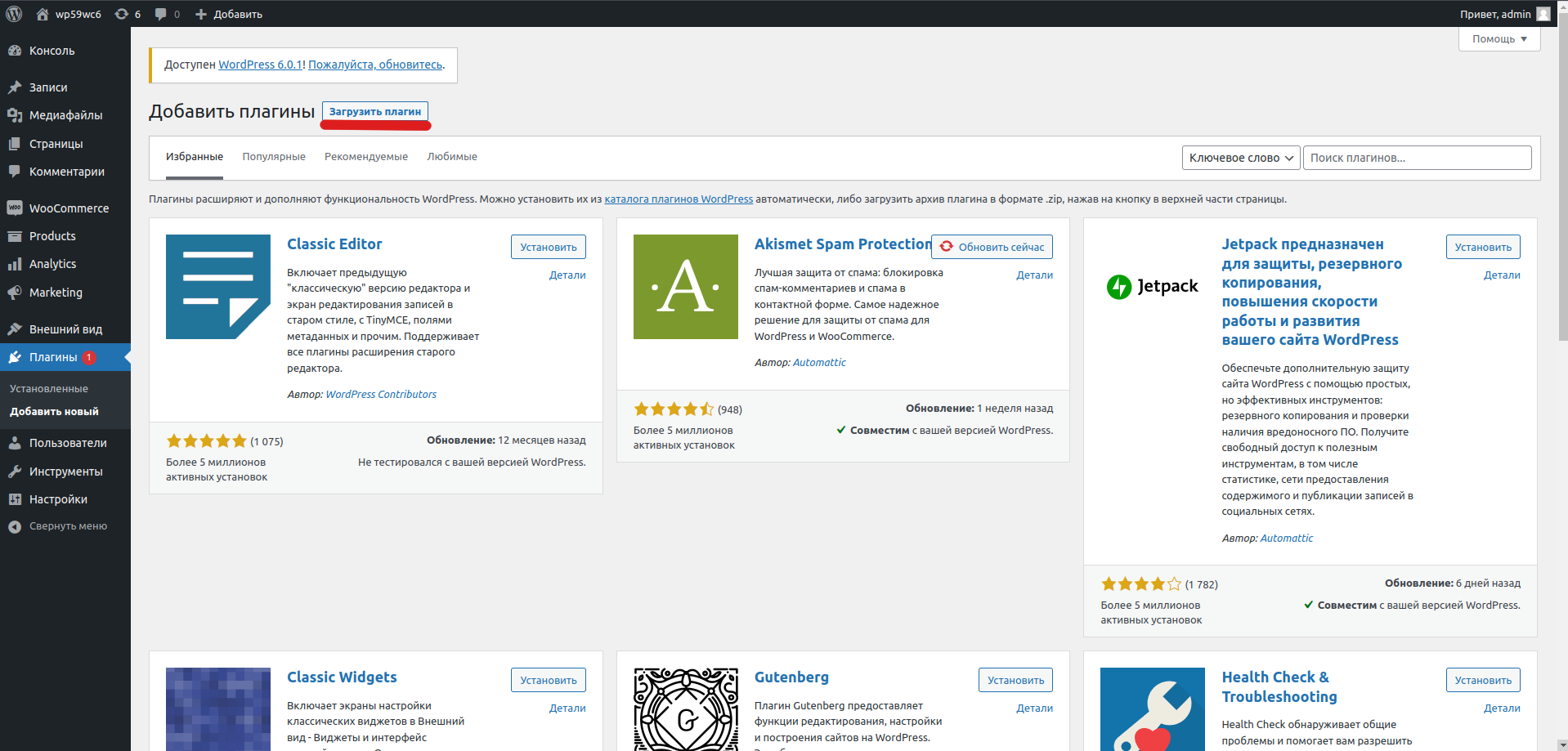Click Обновить сейчас for Akismet
Image resolution: width=1568 pixels, height=751 pixels.
click(992, 247)
